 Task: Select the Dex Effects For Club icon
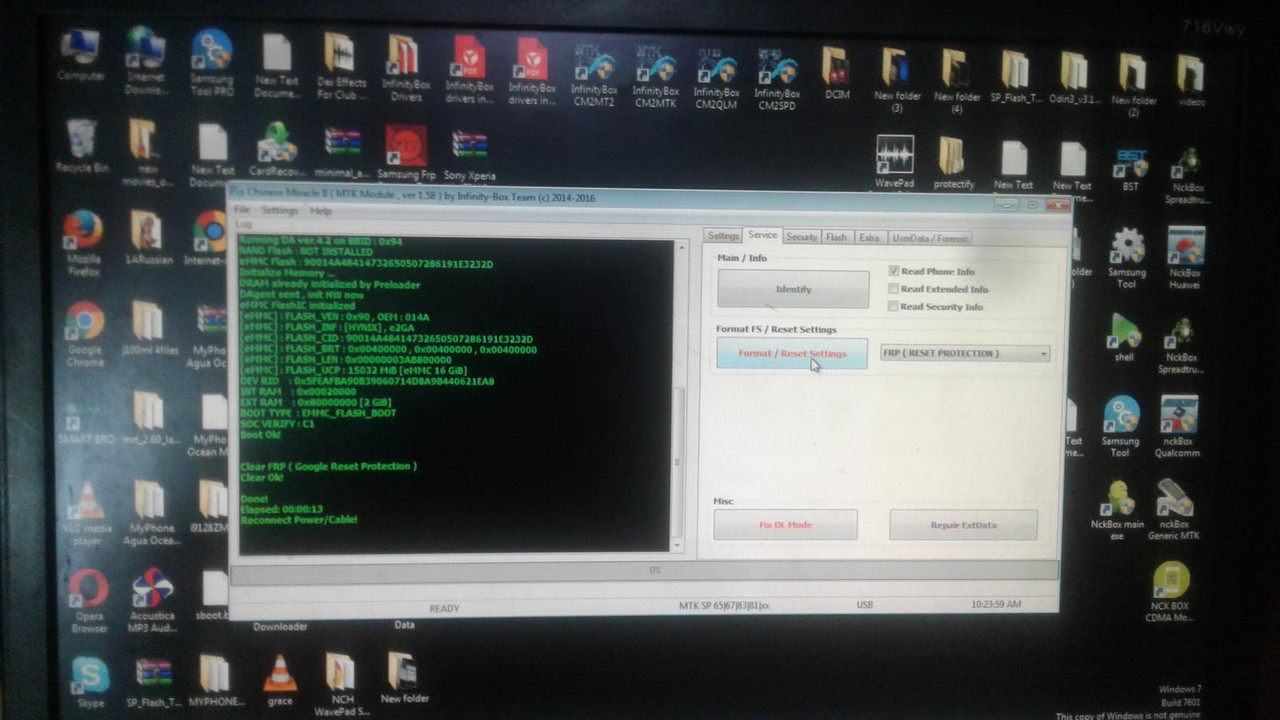point(342,67)
